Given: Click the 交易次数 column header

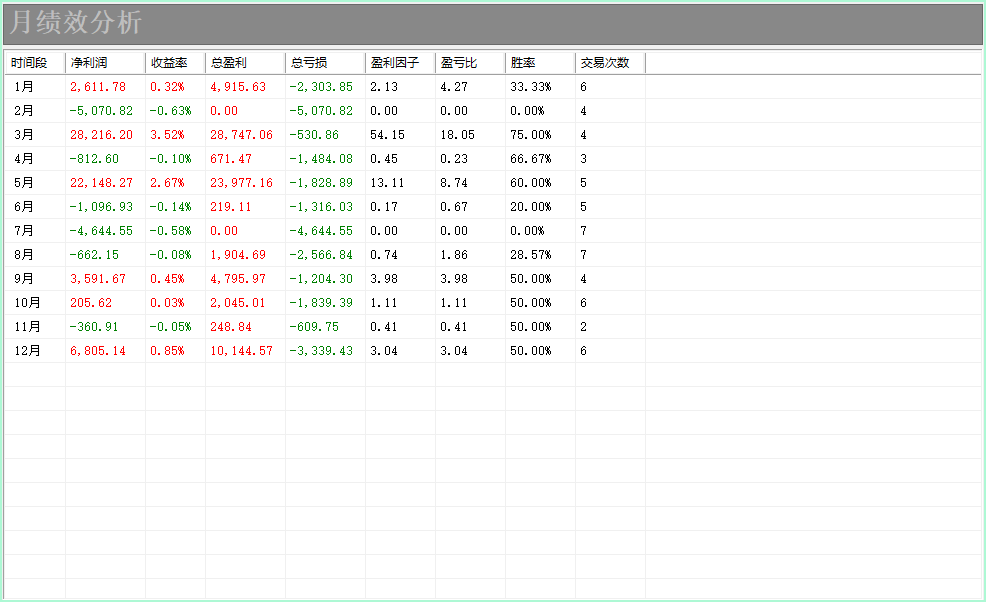Looking at the screenshot, I should [610, 63].
